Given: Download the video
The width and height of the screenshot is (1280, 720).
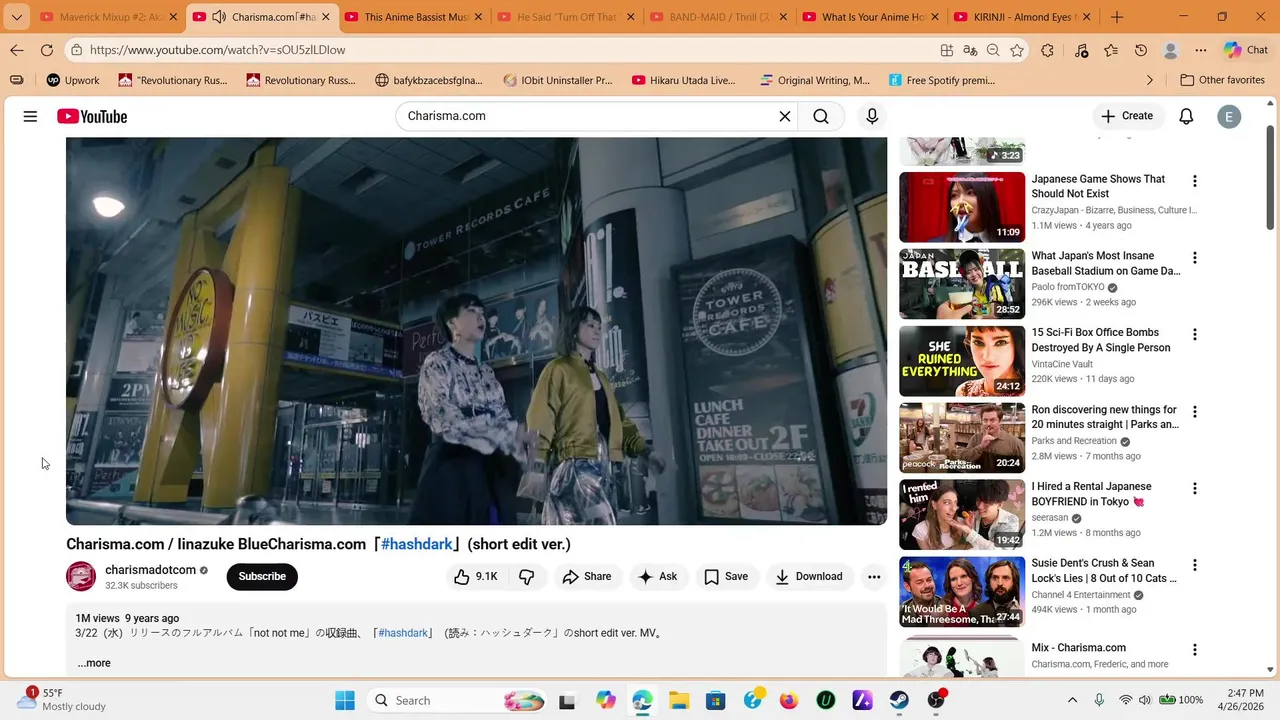Looking at the screenshot, I should [x=809, y=576].
